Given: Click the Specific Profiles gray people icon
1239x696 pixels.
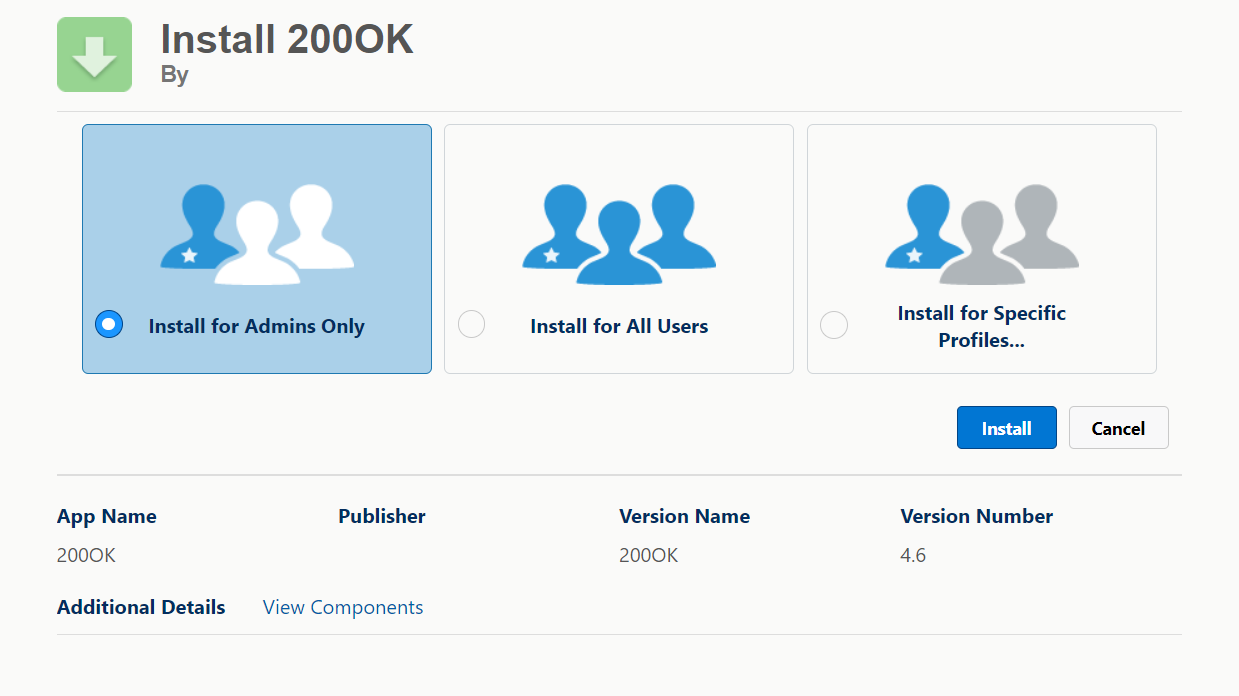Looking at the screenshot, I should click(981, 234).
